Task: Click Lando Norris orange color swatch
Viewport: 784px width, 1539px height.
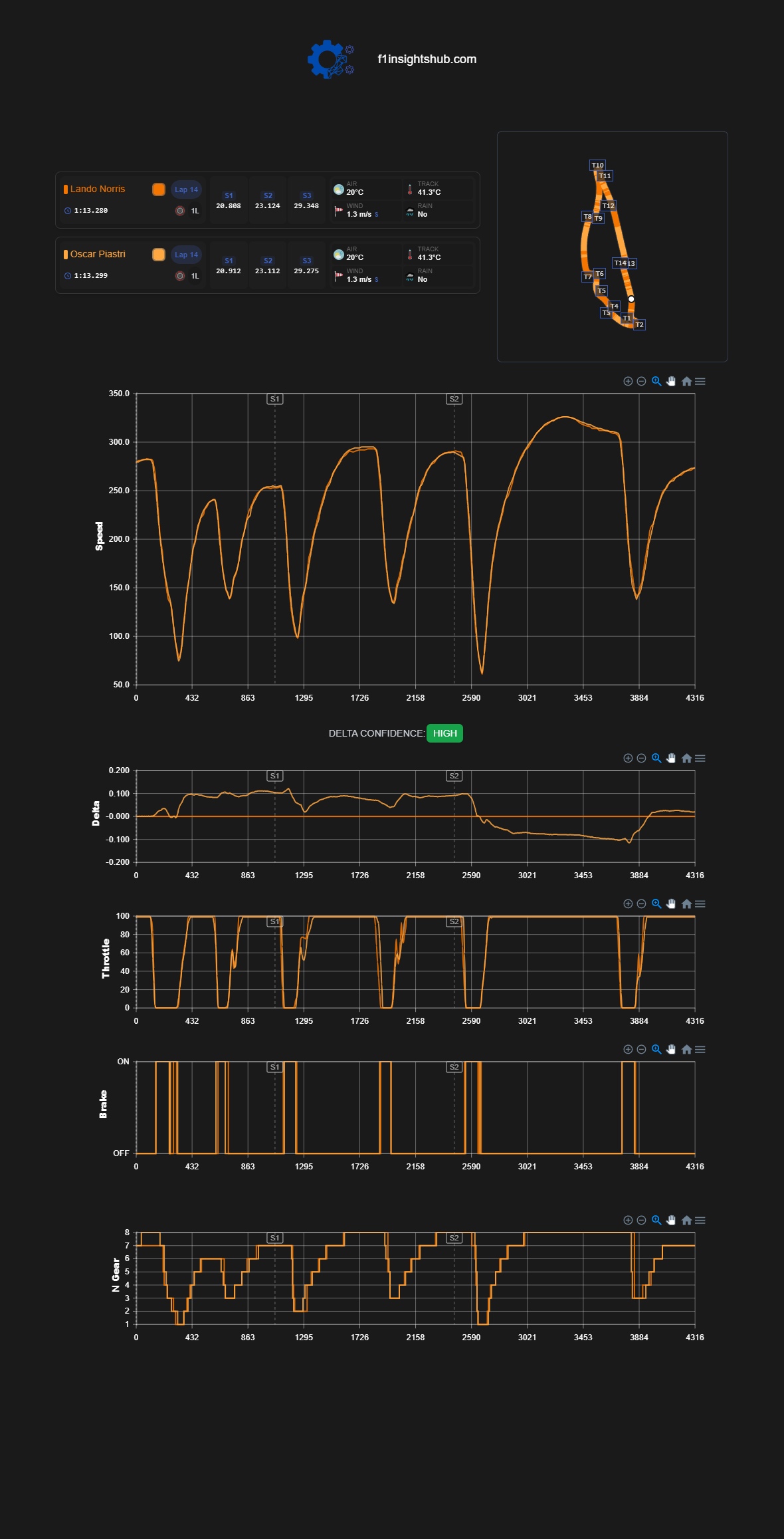Action: [x=159, y=189]
